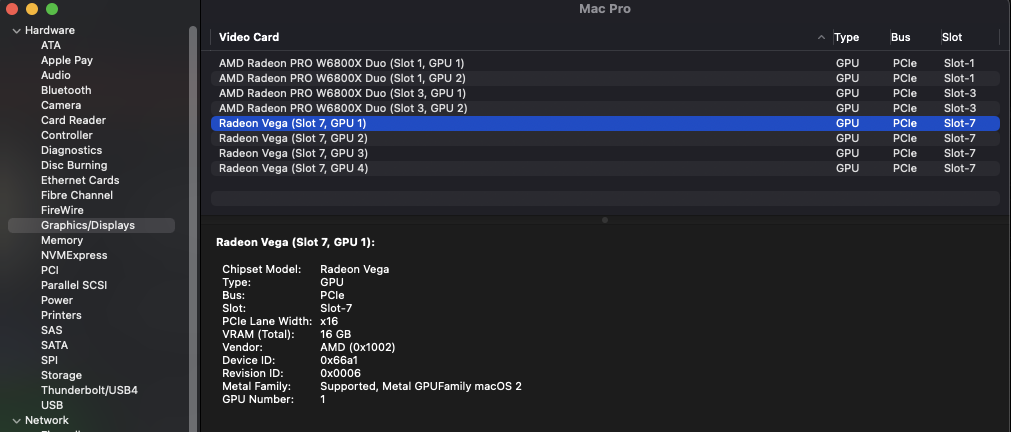Select Memory in the Hardware list

(x=62, y=240)
